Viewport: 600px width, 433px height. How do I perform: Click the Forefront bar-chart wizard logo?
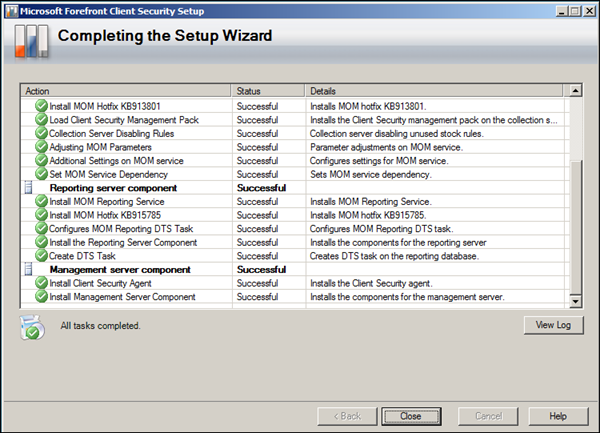32,41
